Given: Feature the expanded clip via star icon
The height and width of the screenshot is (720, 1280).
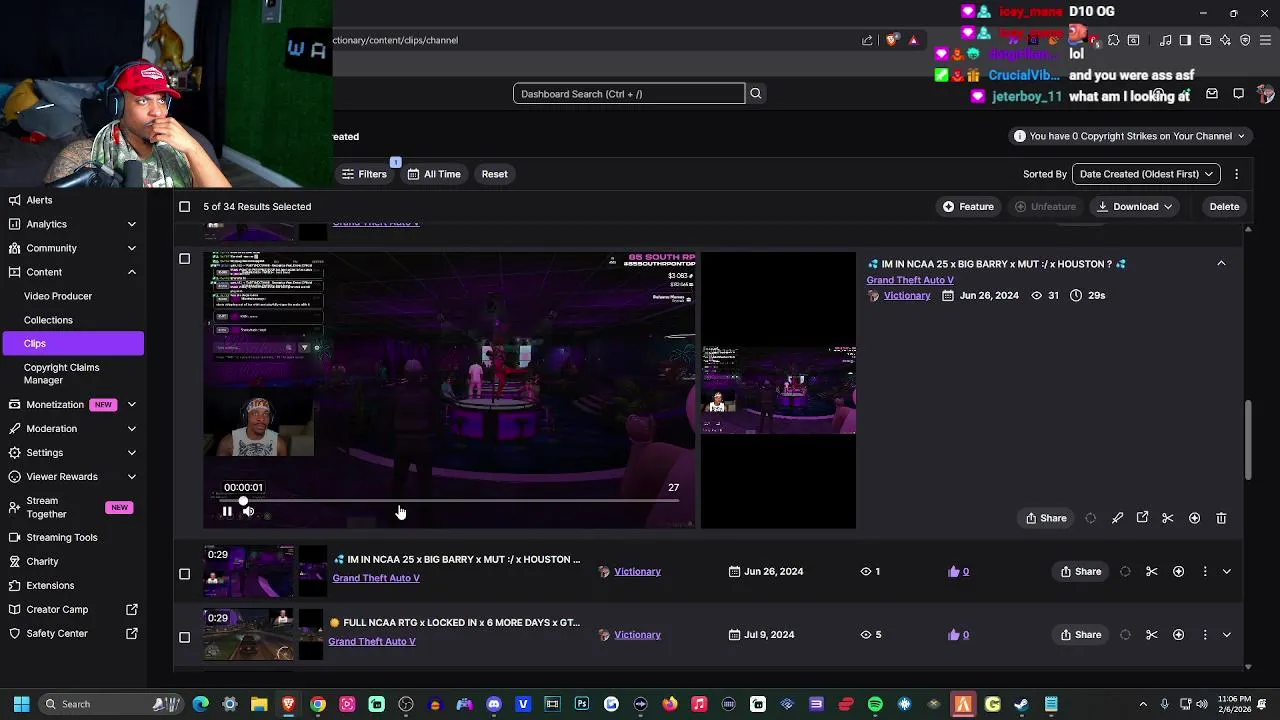Looking at the screenshot, I should coord(1194,518).
